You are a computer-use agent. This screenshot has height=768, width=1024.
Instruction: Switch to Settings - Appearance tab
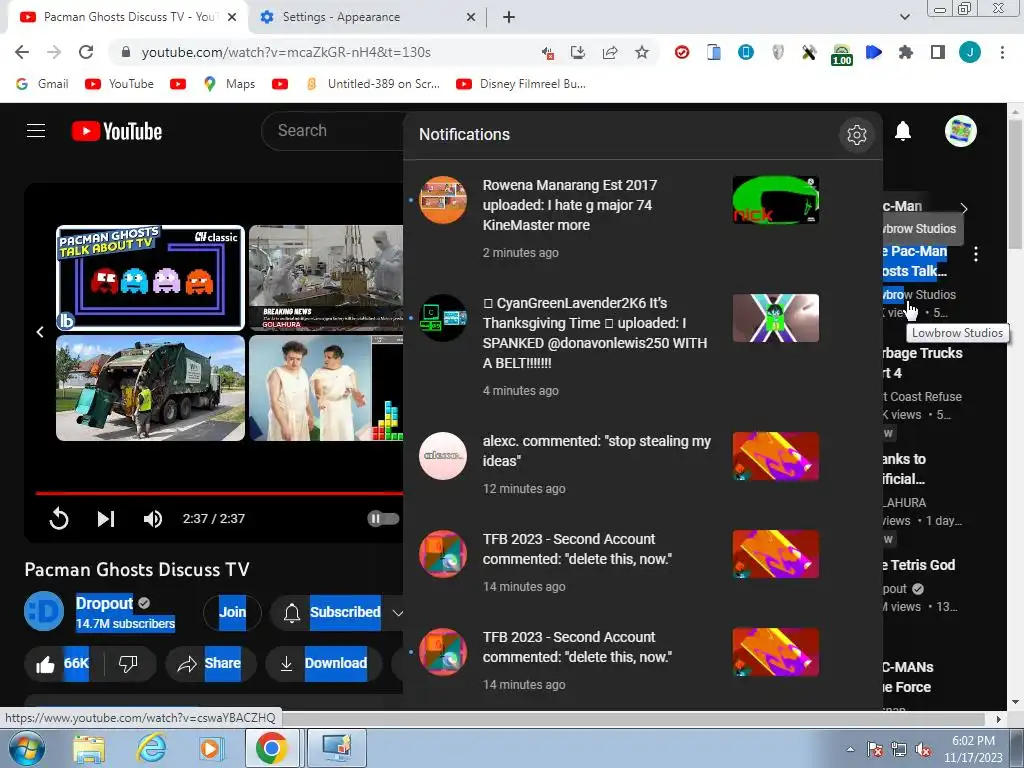pos(368,17)
